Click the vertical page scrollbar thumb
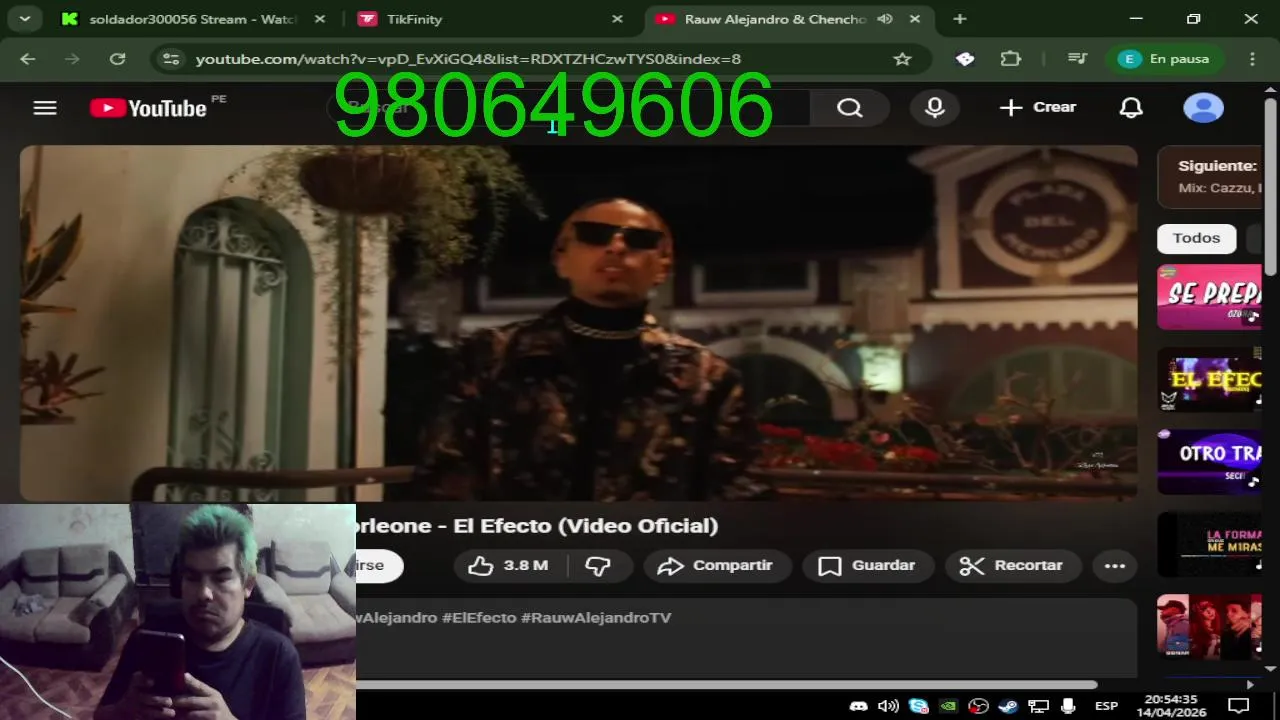 pyautogui.click(x=1271, y=185)
